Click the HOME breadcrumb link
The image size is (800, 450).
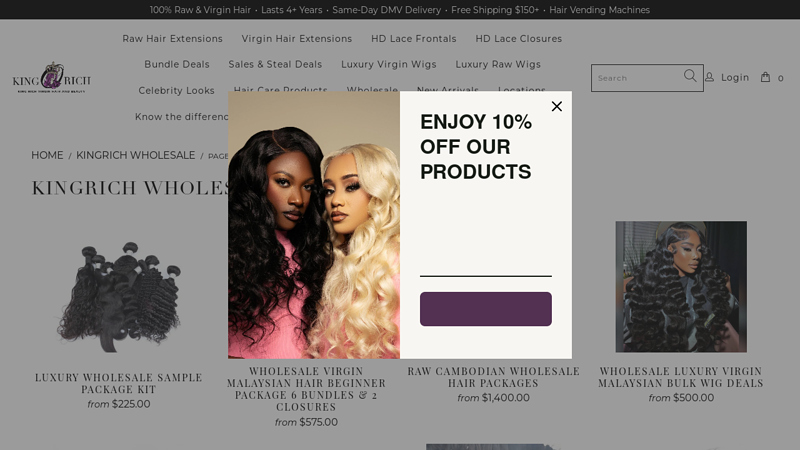pos(47,155)
